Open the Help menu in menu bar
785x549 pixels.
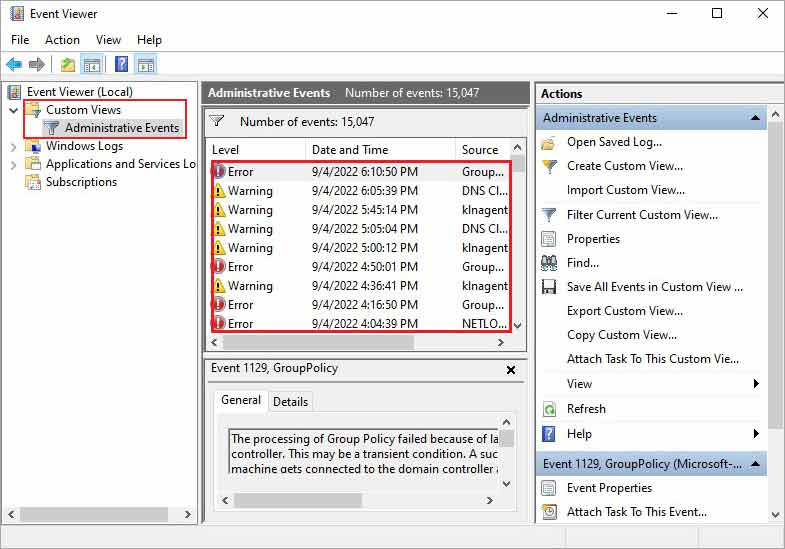[149, 40]
